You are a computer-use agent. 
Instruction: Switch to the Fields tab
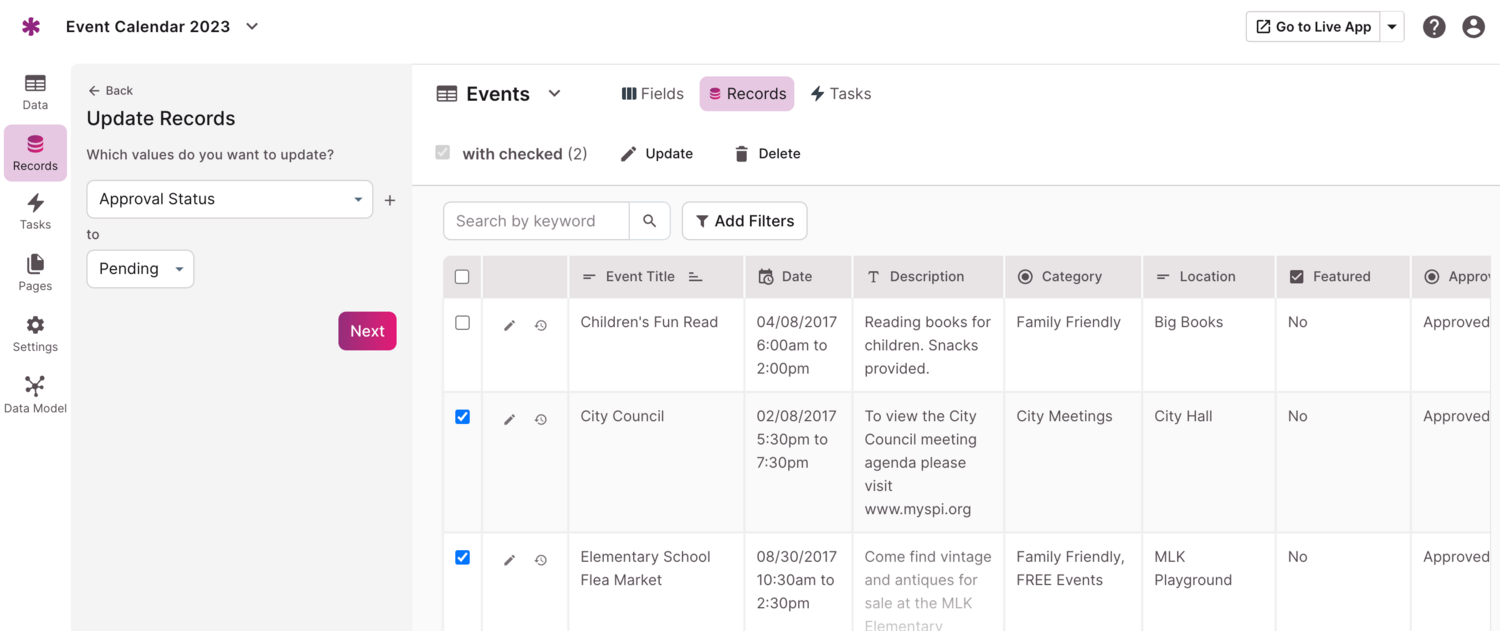[653, 94]
